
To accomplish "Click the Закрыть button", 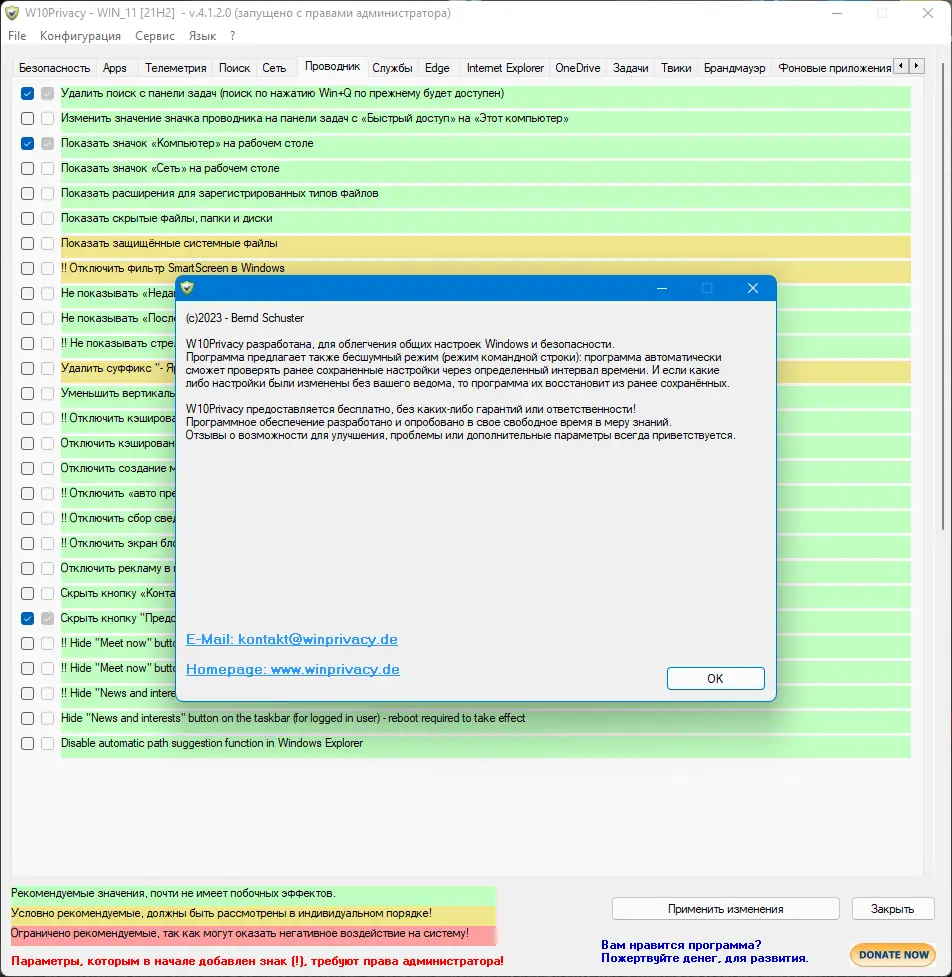I will tap(893, 909).
